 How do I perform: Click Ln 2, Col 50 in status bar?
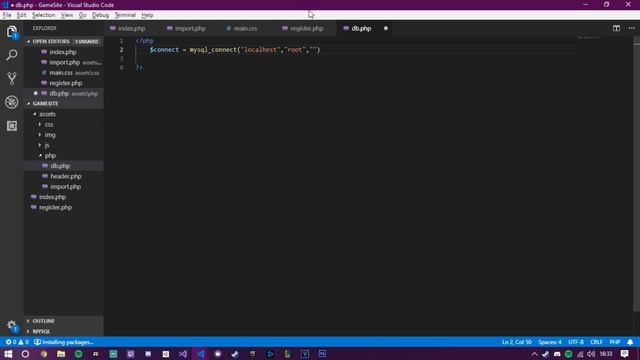[517, 342]
